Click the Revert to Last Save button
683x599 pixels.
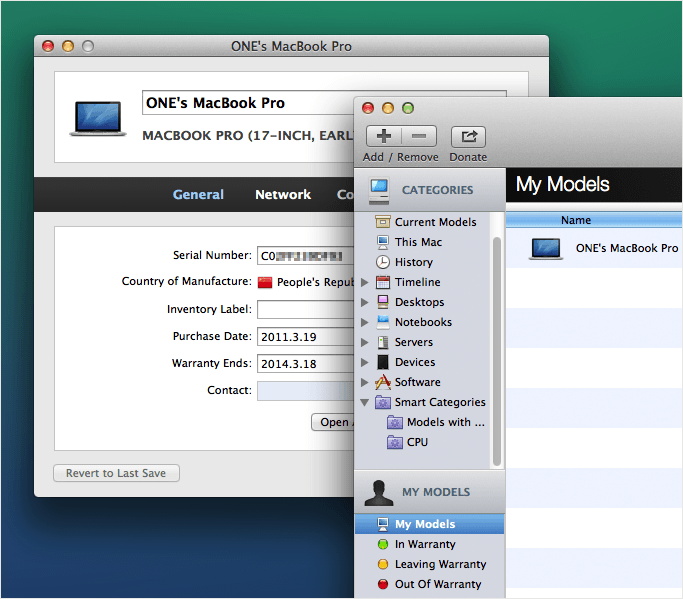pos(116,473)
